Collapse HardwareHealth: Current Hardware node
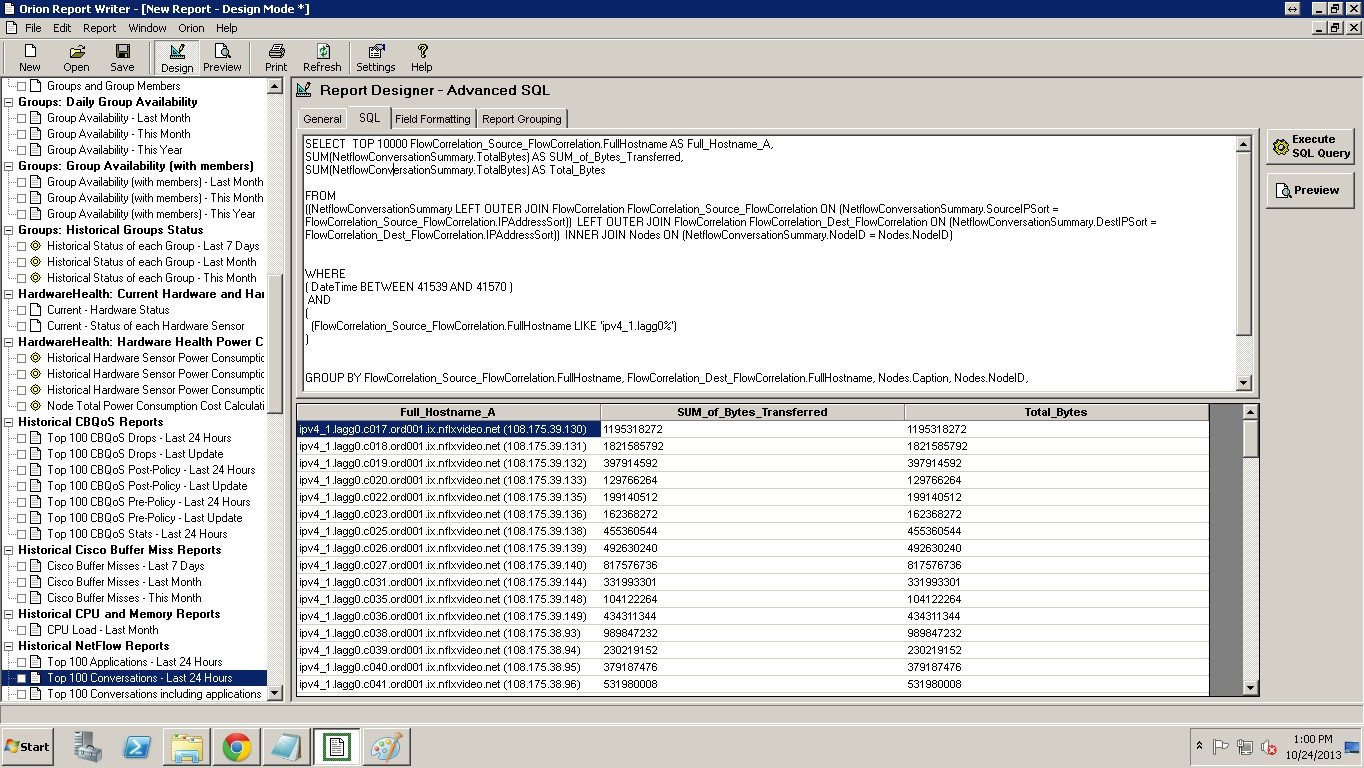1364x768 pixels. 9,294
